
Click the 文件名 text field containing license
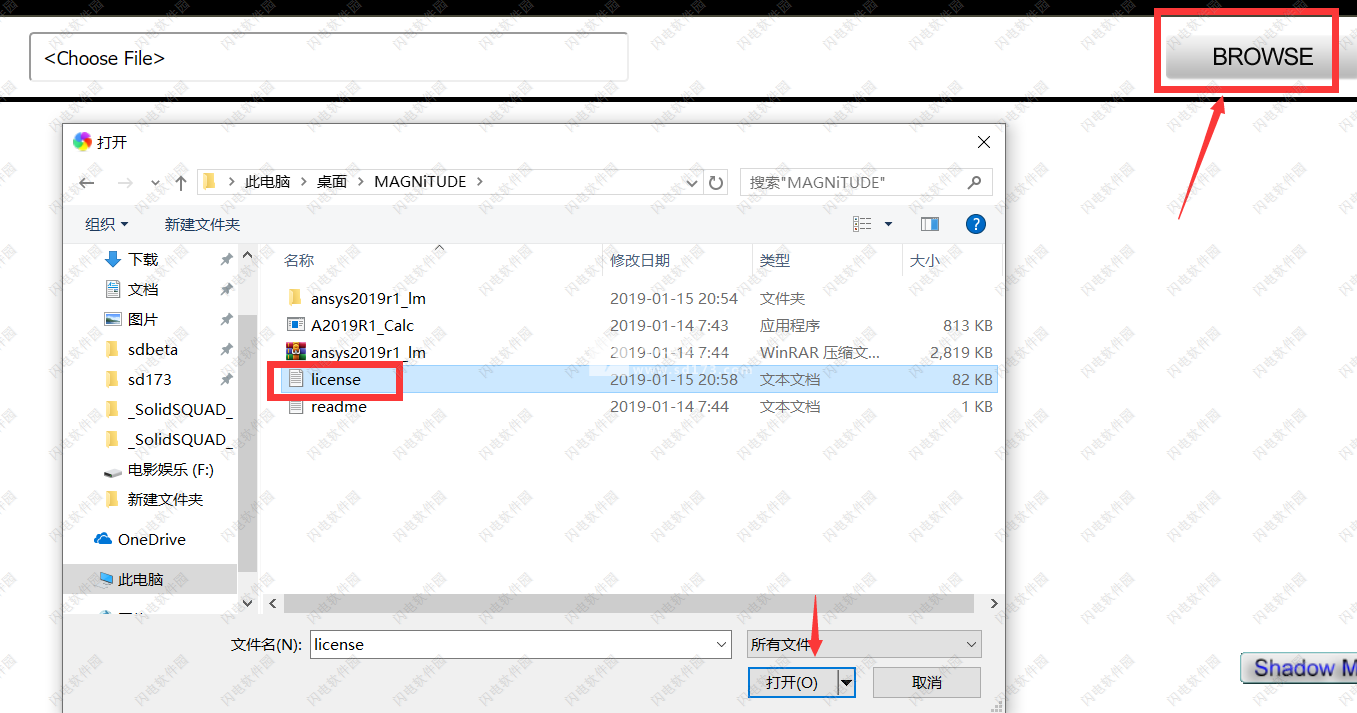(x=512, y=645)
